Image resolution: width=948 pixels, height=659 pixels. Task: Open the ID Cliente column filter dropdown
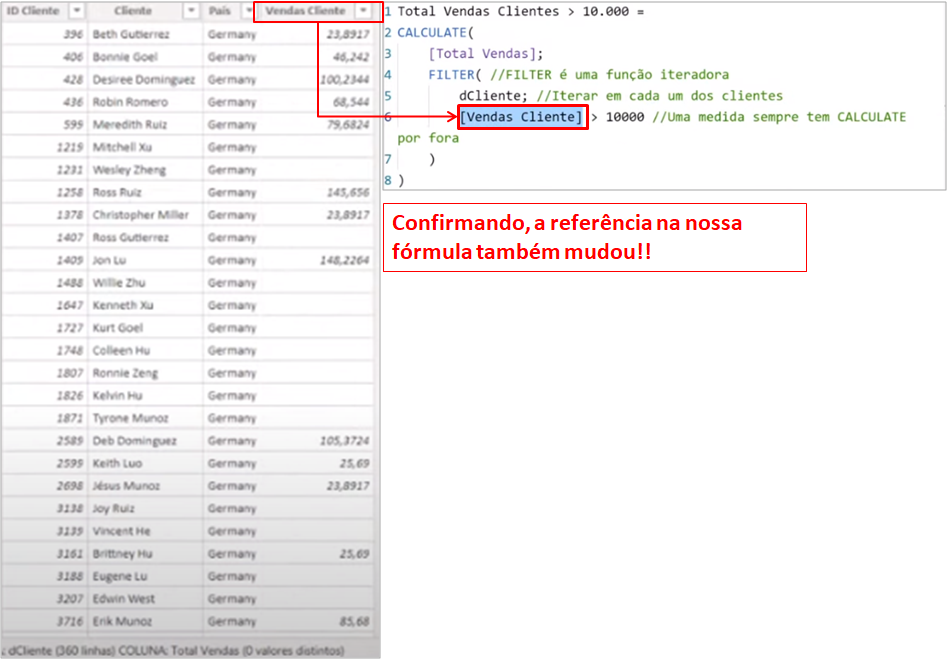coord(78,11)
